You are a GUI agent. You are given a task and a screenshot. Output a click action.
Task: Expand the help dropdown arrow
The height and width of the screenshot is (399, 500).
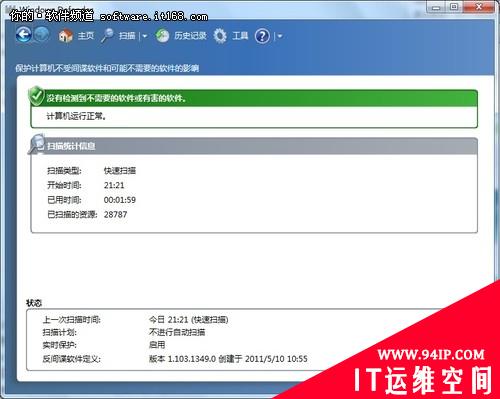coord(279,36)
